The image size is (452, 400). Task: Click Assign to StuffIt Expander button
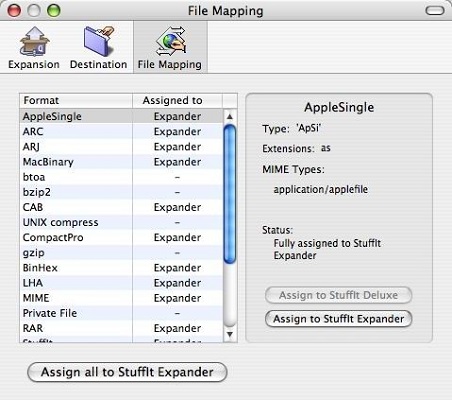[x=338, y=319]
